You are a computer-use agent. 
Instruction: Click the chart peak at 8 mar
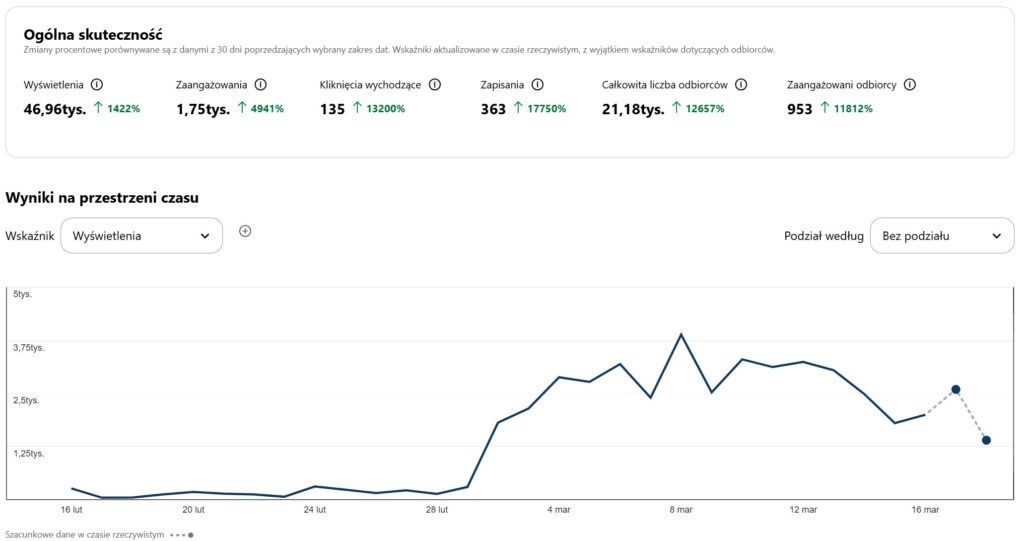tap(681, 334)
